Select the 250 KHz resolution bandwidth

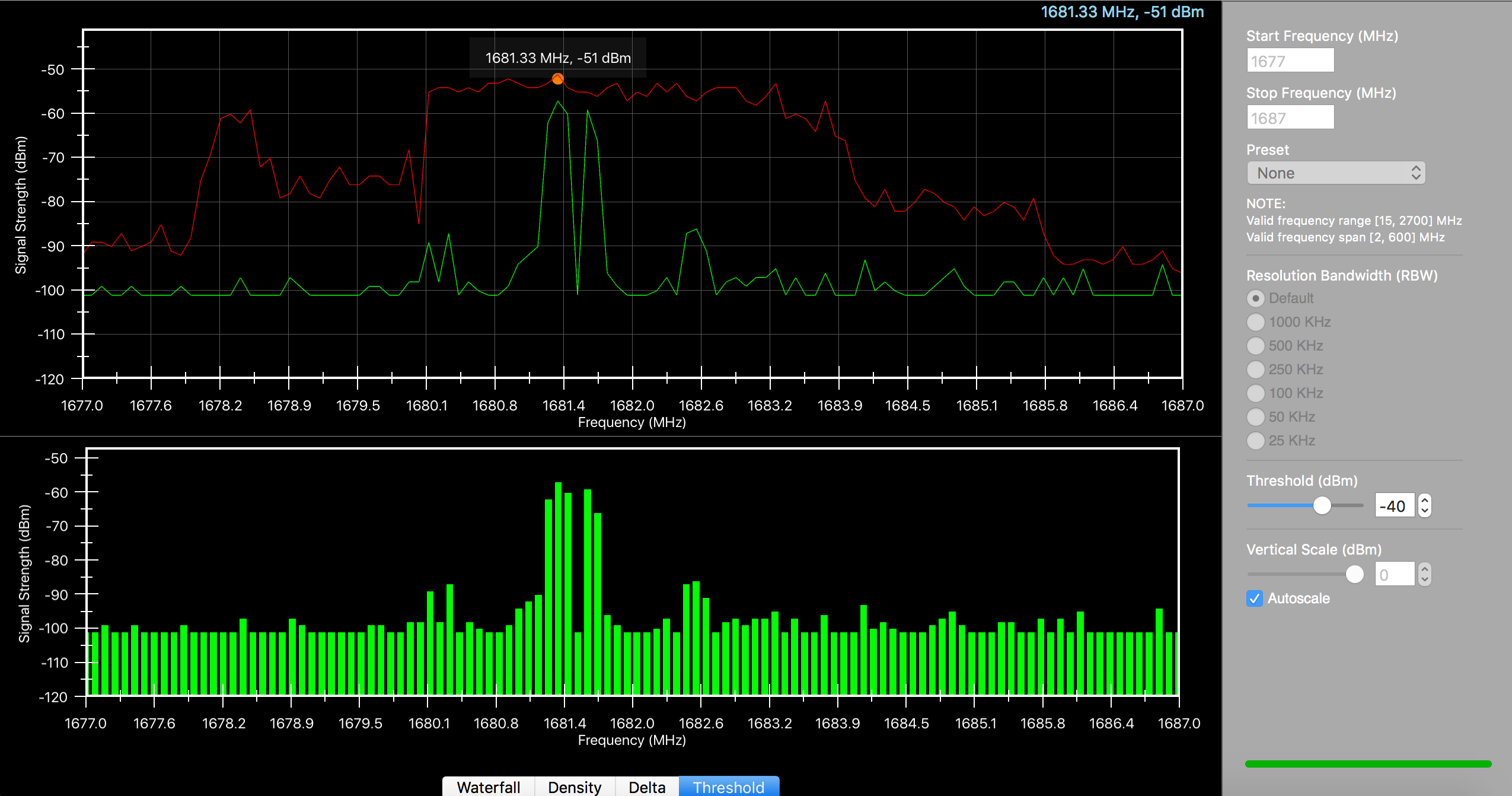[1255, 370]
